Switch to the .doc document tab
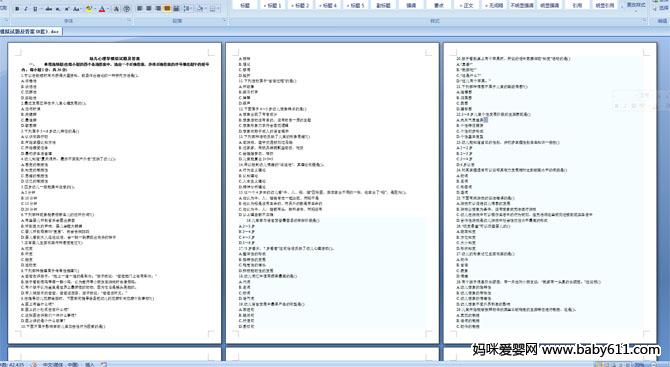This screenshot has height=367, width=670. coord(31,31)
